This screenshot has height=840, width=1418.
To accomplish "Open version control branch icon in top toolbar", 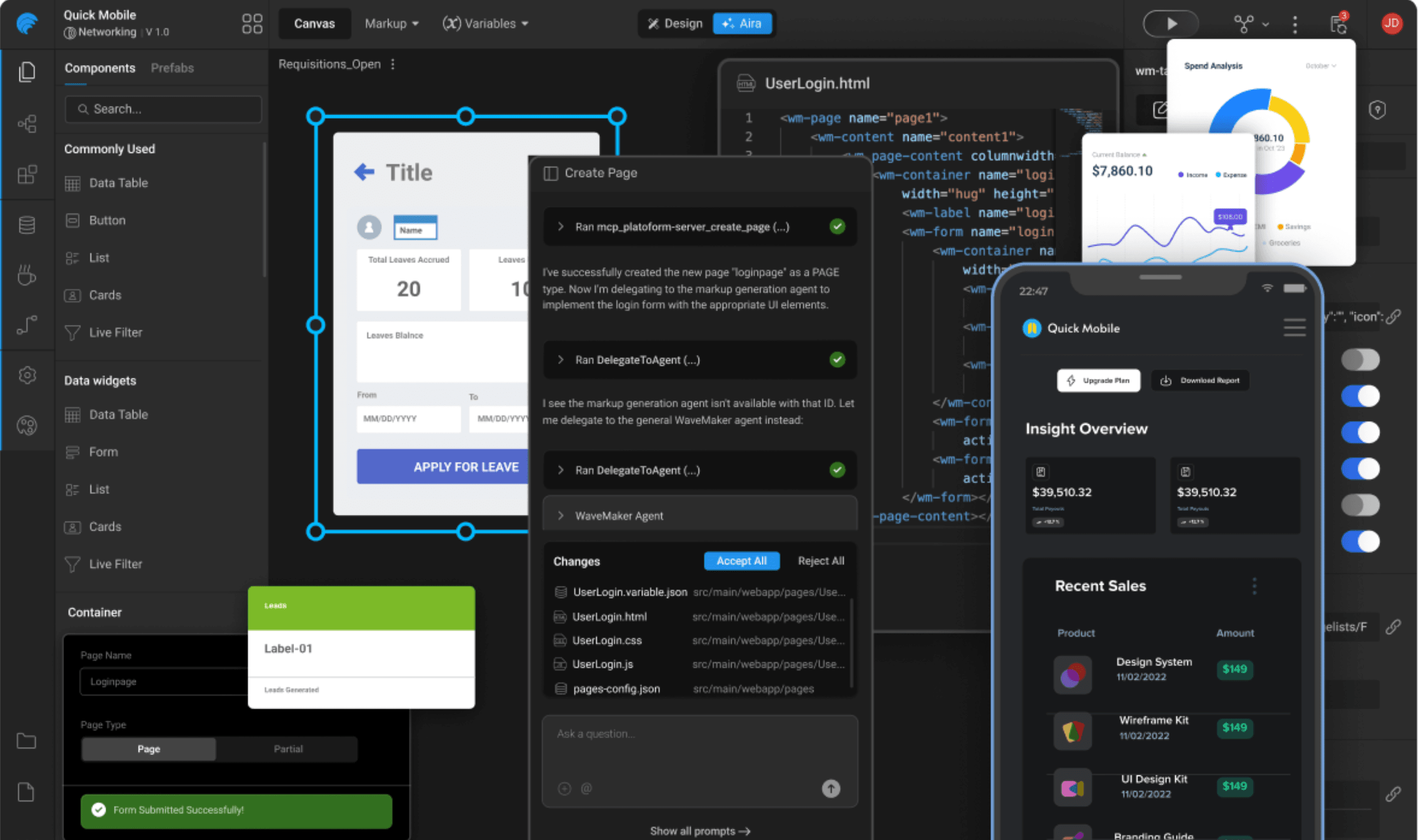I will click(1244, 24).
